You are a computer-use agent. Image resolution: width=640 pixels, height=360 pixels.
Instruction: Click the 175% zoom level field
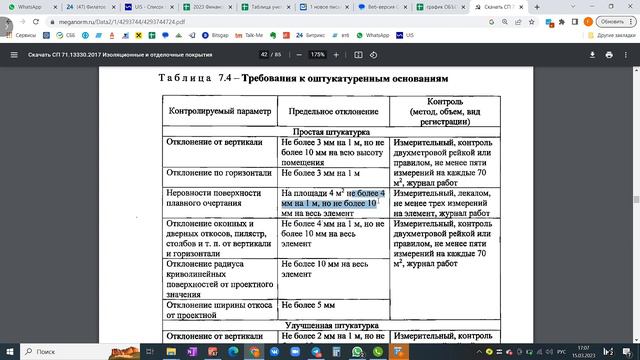pos(318,55)
